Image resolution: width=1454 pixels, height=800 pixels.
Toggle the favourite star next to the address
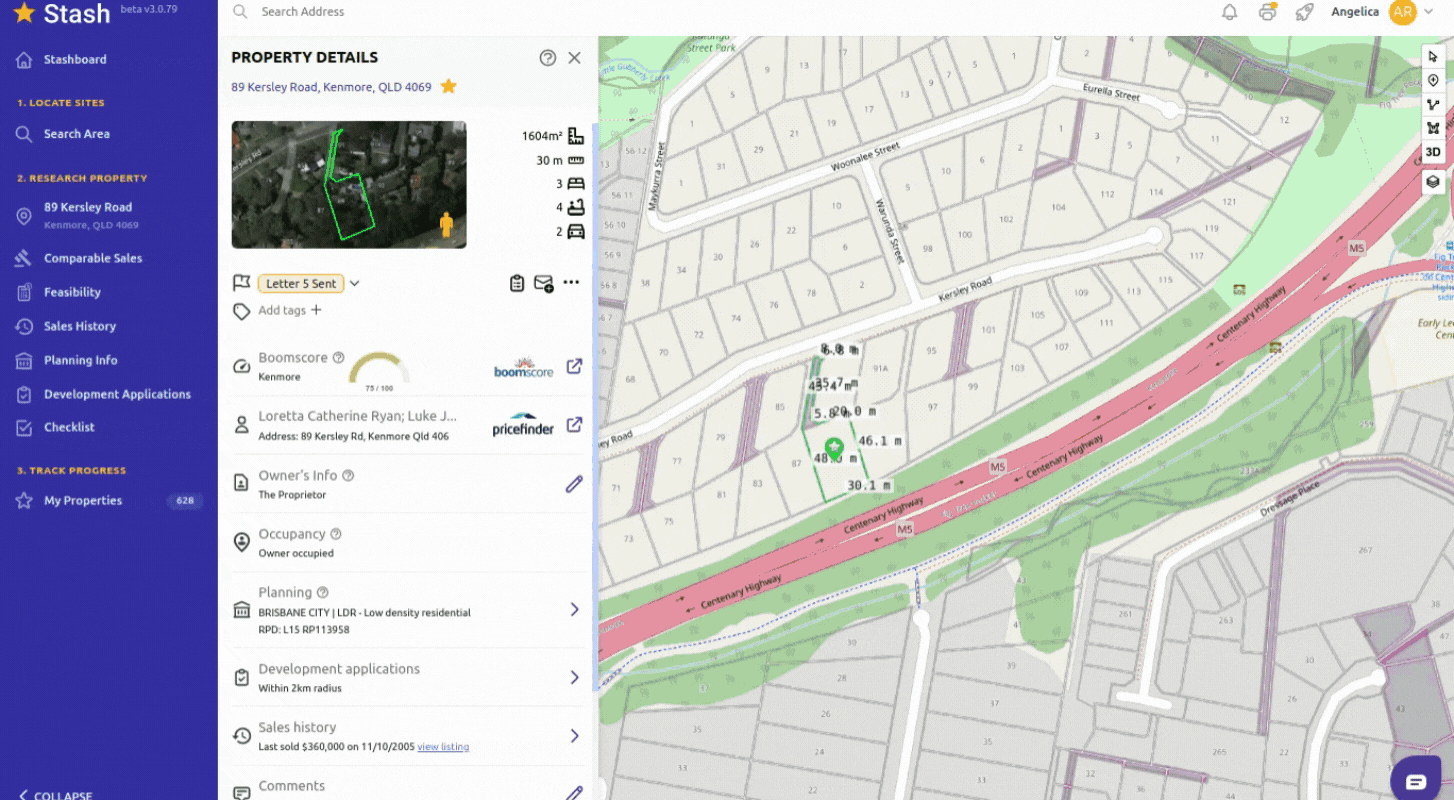tap(449, 87)
